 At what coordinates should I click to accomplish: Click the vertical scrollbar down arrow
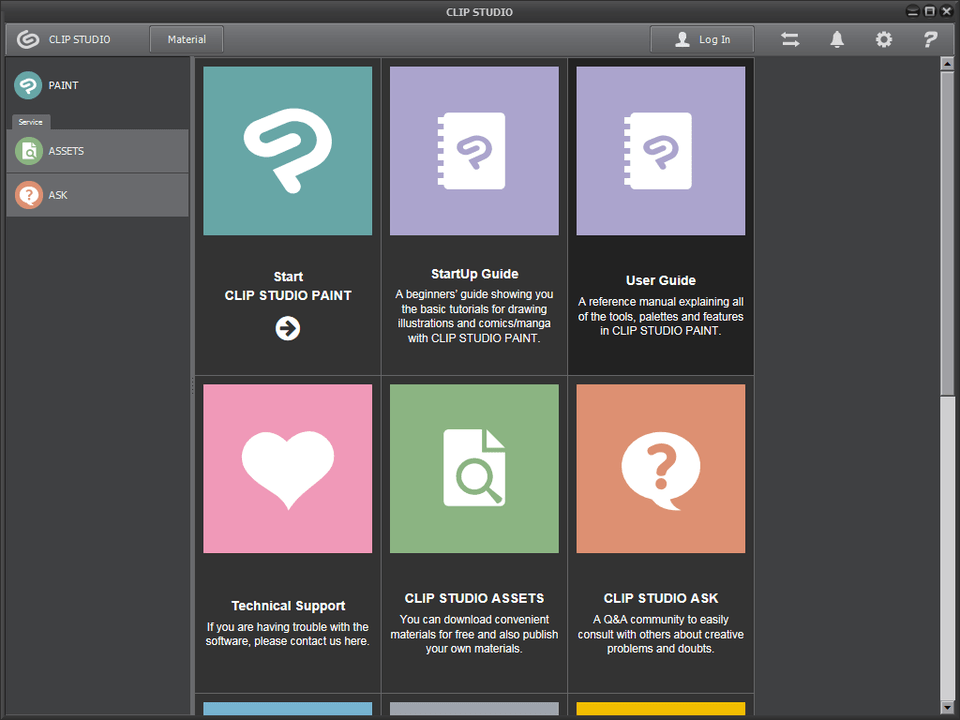(947, 708)
